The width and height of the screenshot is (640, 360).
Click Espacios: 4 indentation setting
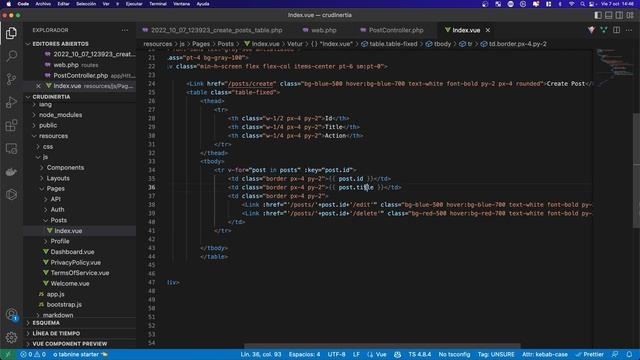tap(304, 354)
